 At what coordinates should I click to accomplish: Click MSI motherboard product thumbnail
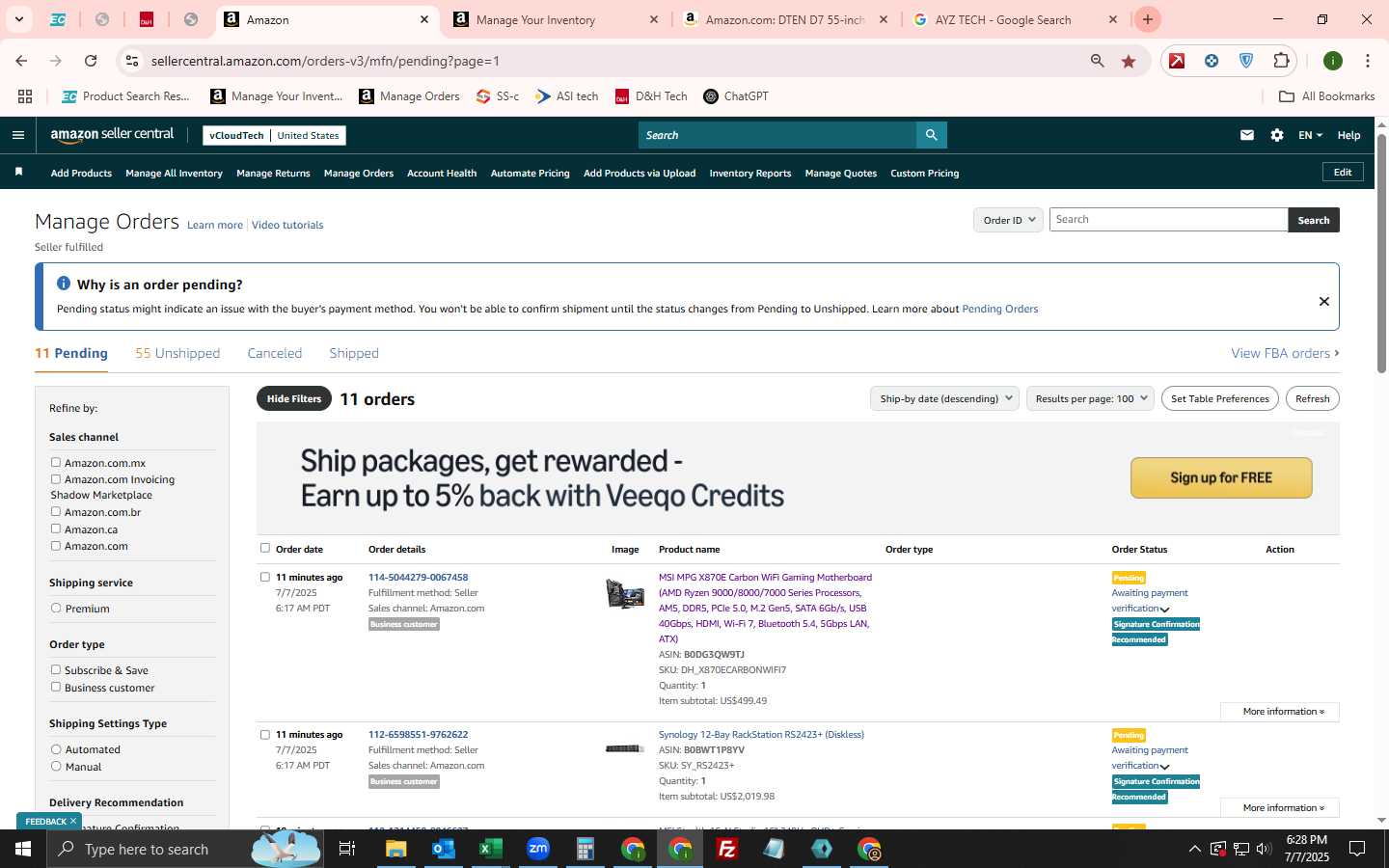(625, 593)
